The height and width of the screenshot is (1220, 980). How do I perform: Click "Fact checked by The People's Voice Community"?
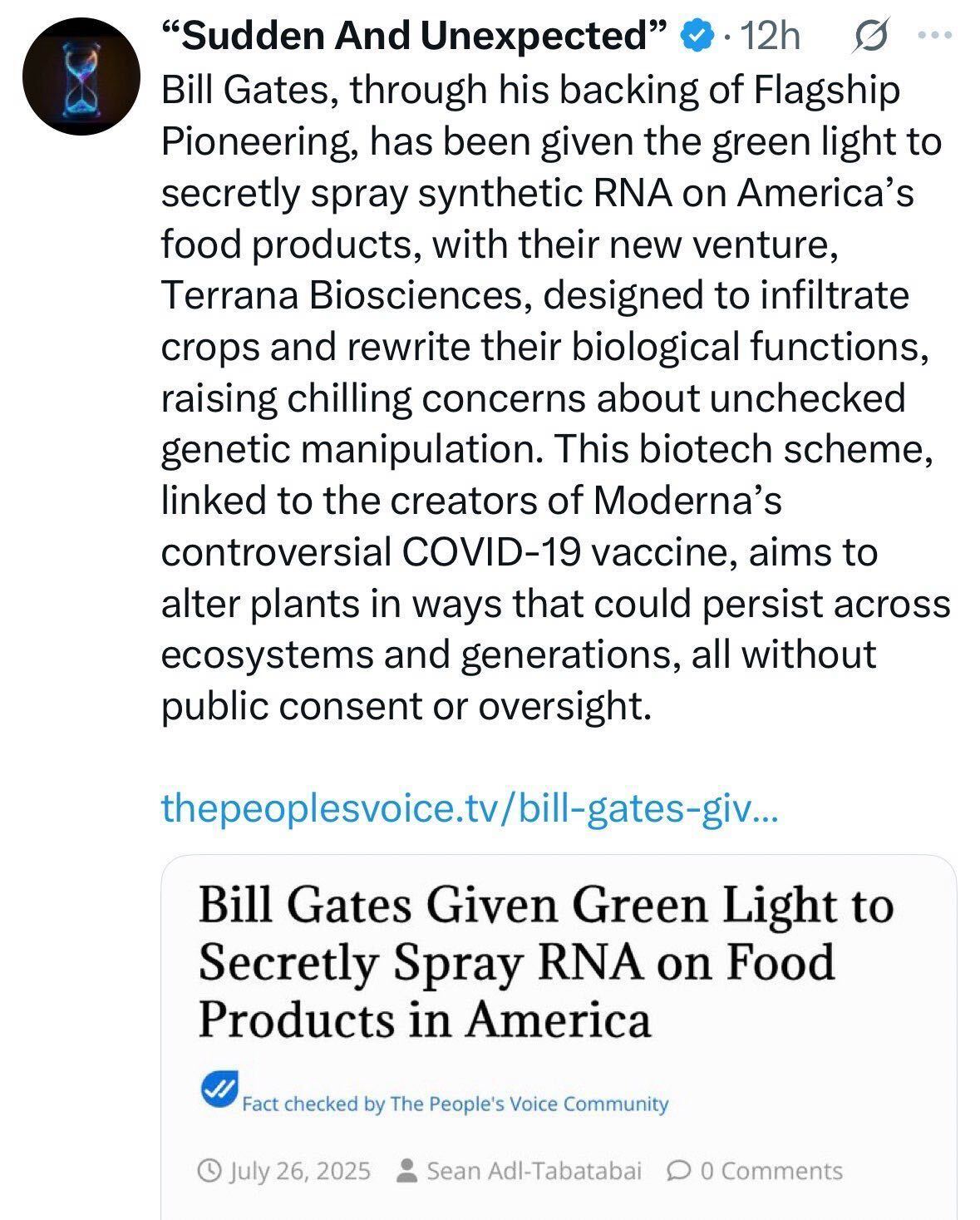455,1104
